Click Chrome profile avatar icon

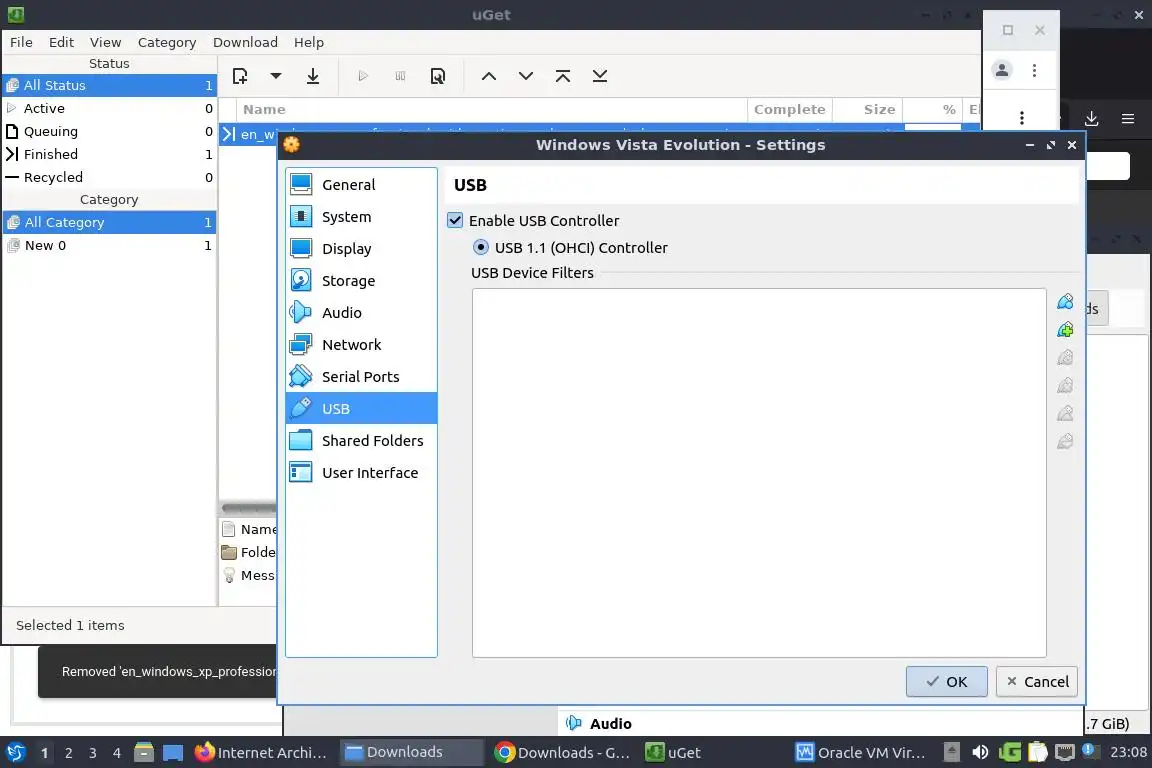(x=1001, y=70)
